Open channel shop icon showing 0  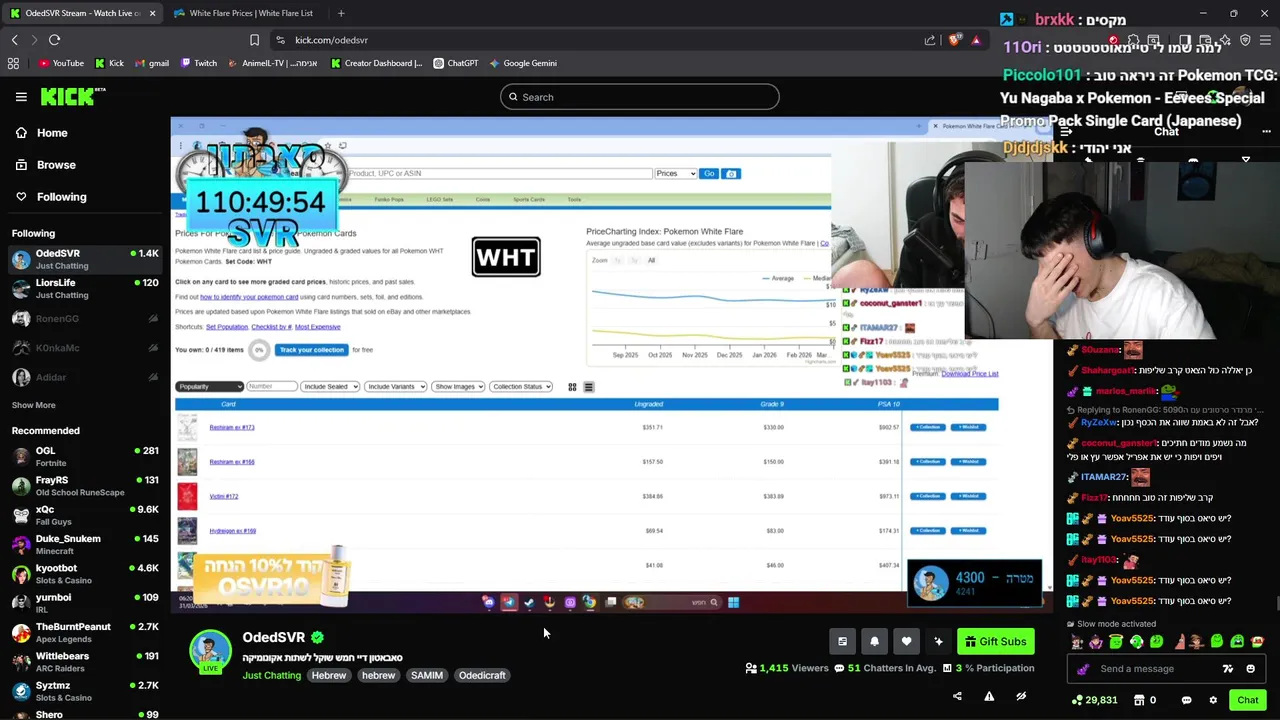pos(1145,700)
